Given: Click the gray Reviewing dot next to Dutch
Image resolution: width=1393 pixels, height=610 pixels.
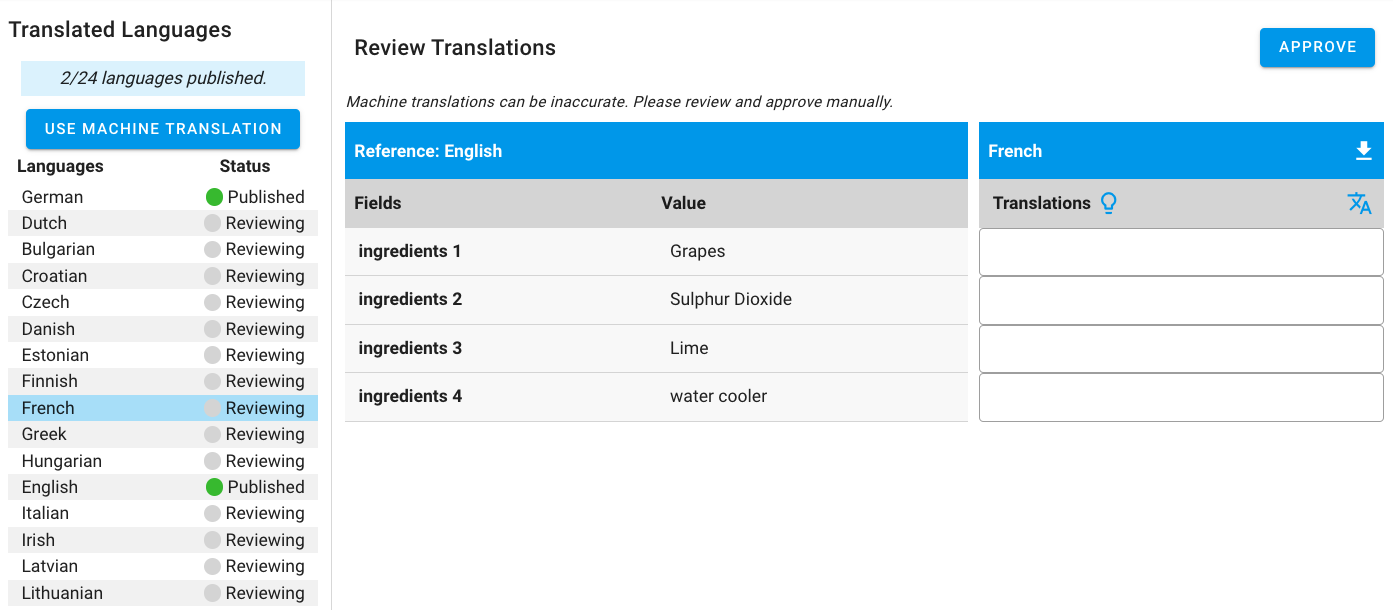Looking at the screenshot, I should tap(212, 222).
